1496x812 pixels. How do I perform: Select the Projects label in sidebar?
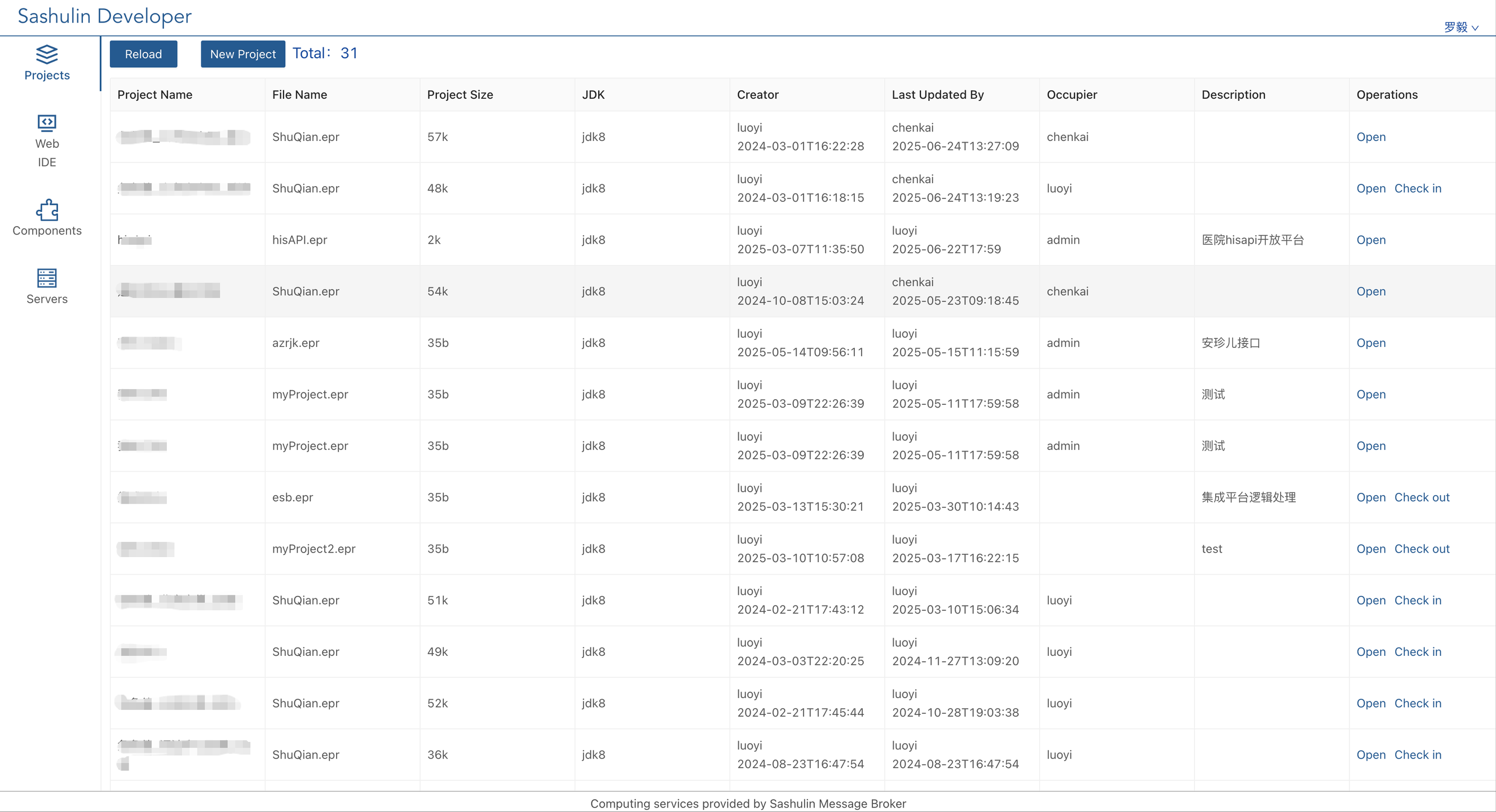point(46,76)
